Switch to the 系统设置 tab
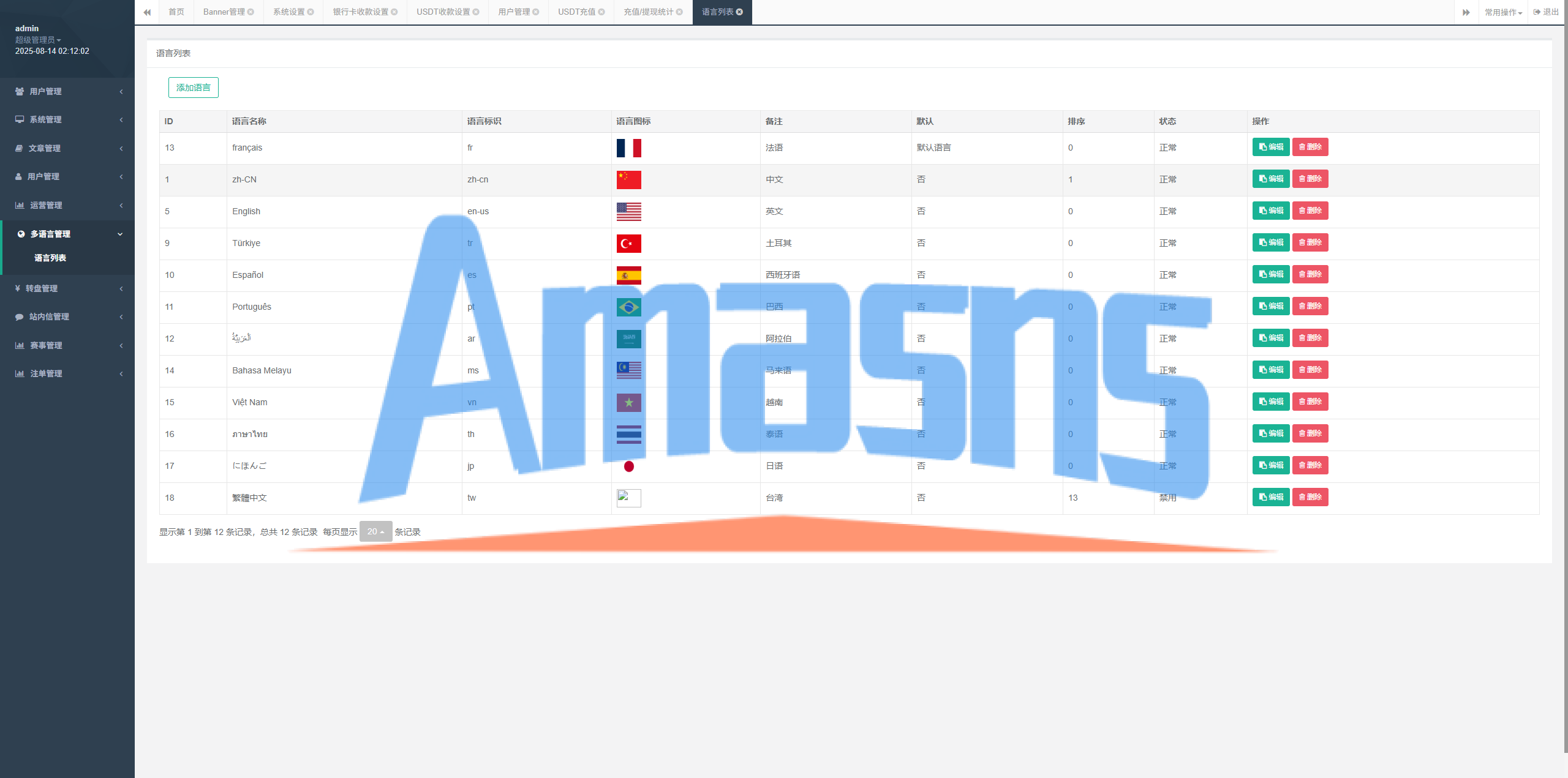Image resolution: width=1568 pixels, height=778 pixels. coord(288,12)
